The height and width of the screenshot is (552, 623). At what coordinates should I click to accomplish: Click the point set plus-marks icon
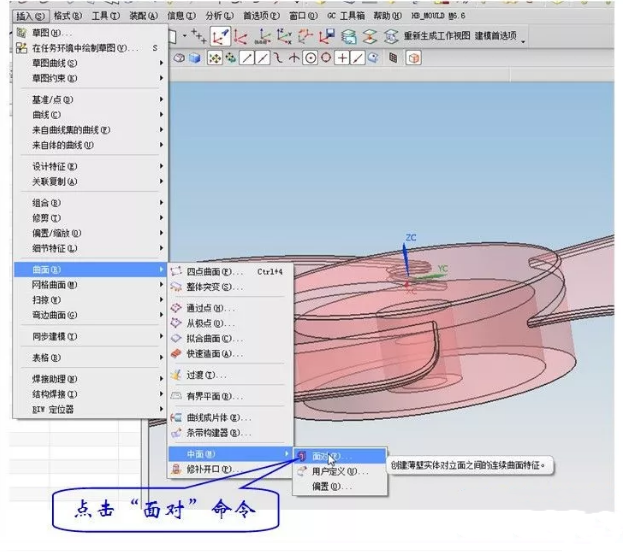click(x=199, y=36)
